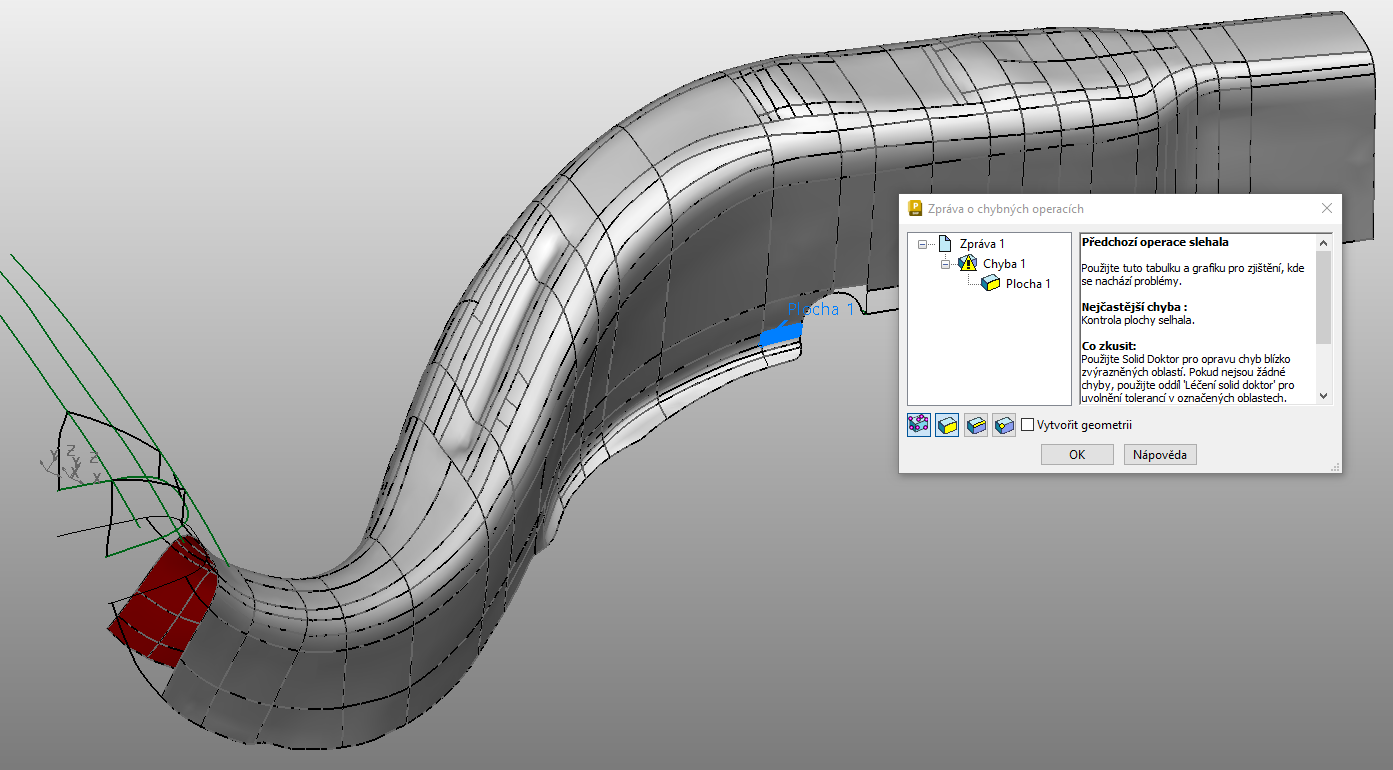The height and width of the screenshot is (770, 1393).
Task: Click OK to close the error report
Action: (1077, 454)
